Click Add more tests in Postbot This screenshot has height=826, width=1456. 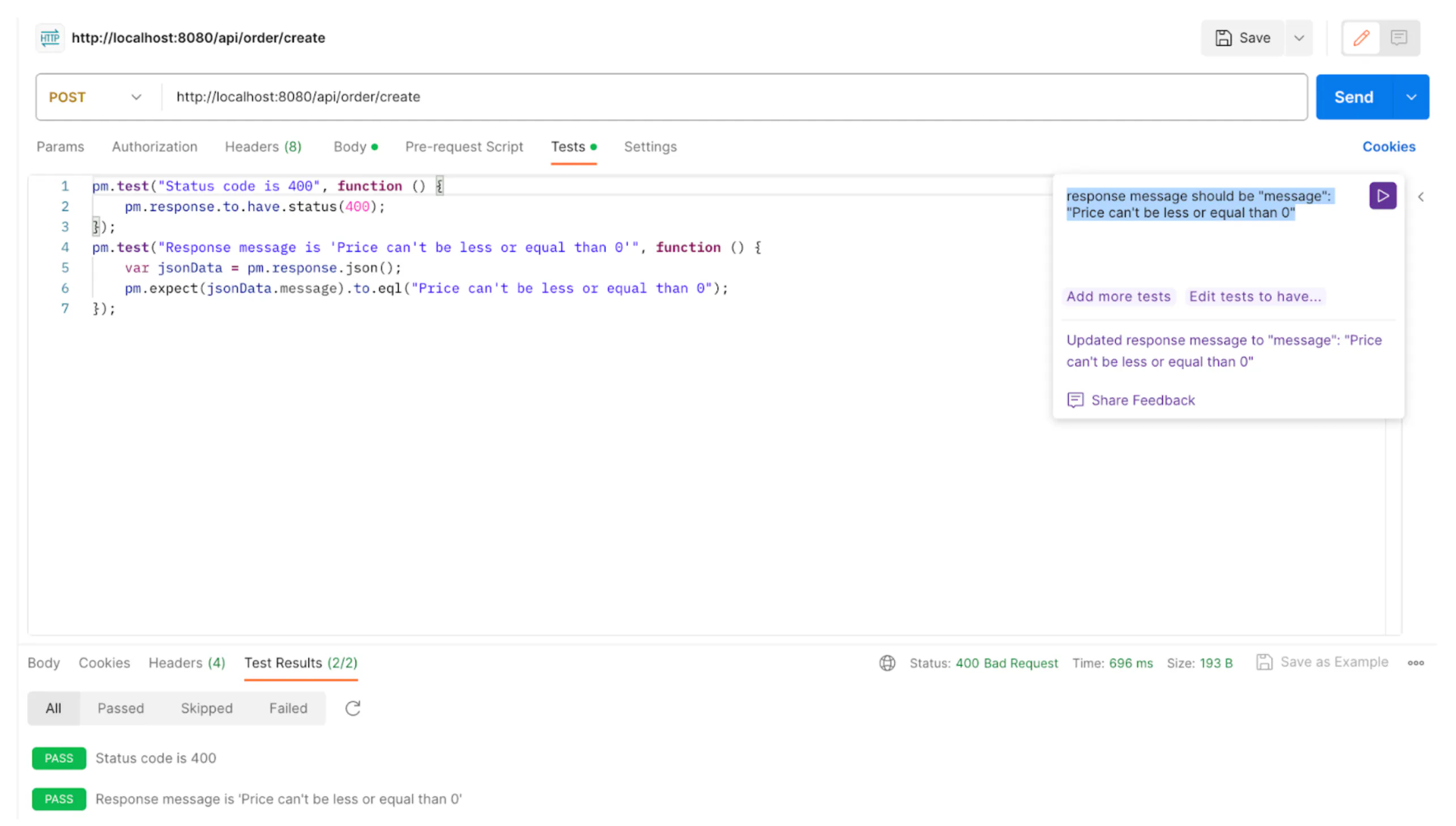coord(1118,296)
